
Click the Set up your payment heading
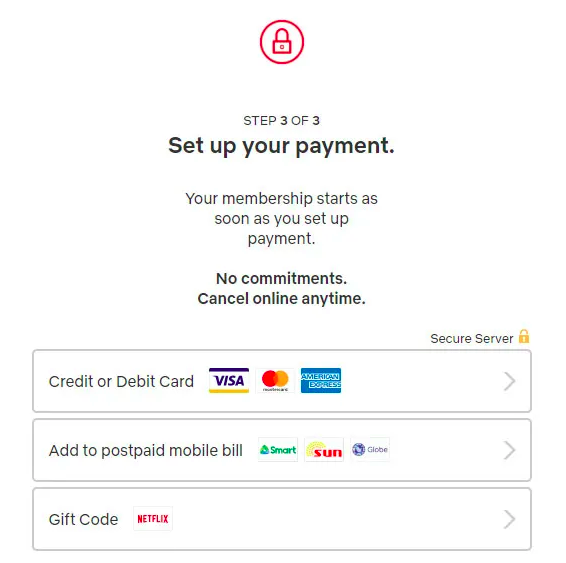(x=282, y=146)
